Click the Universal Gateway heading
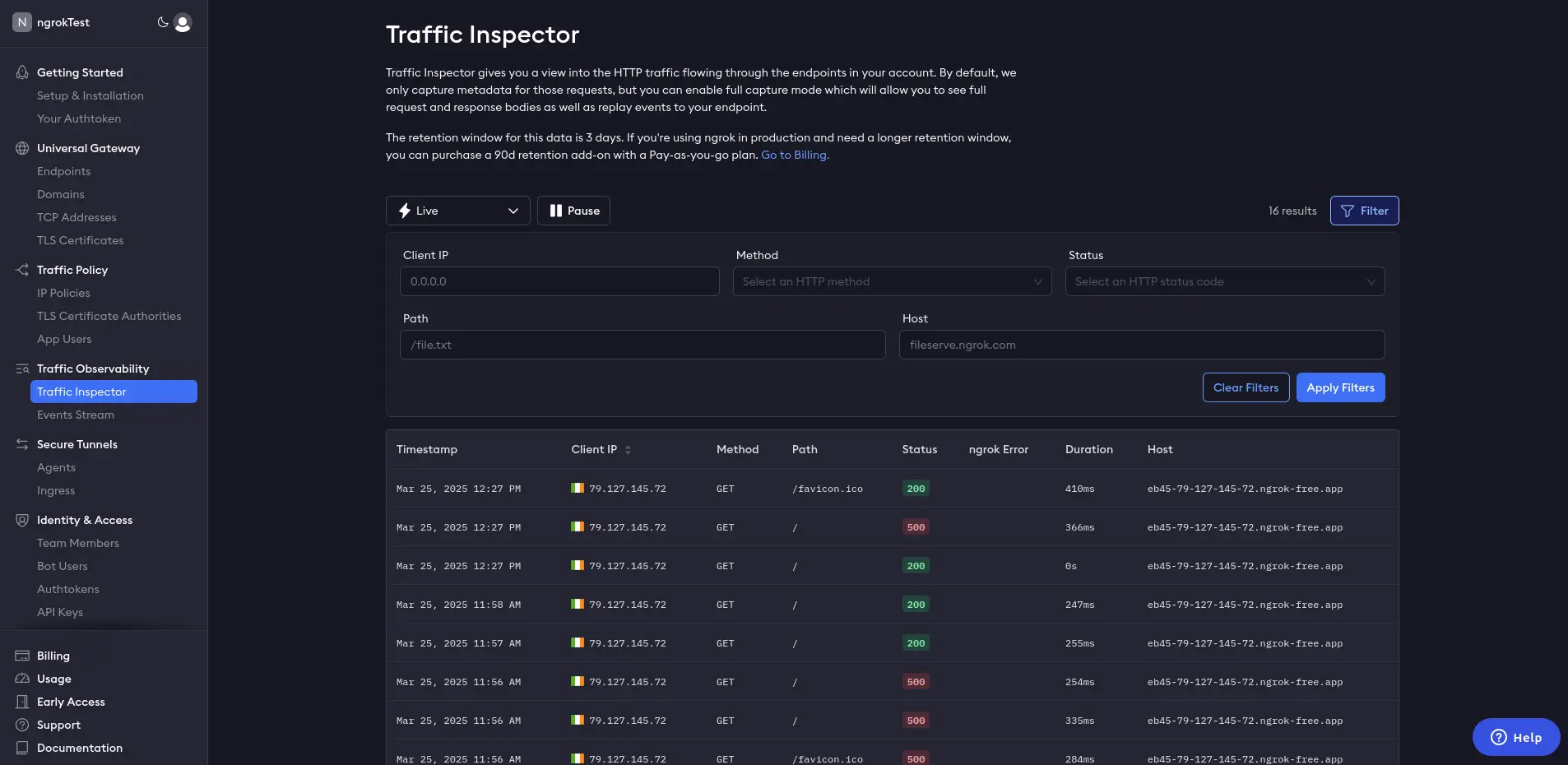1568x765 pixels. coord(89,148)
